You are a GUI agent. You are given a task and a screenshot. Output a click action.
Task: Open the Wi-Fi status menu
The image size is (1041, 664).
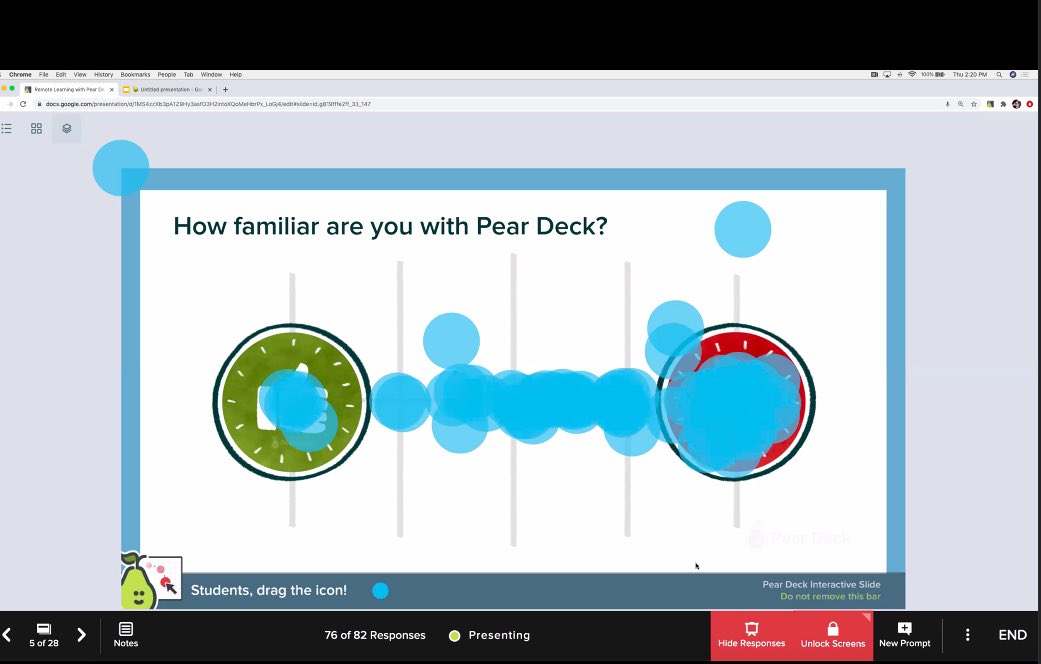coord(912,74)
